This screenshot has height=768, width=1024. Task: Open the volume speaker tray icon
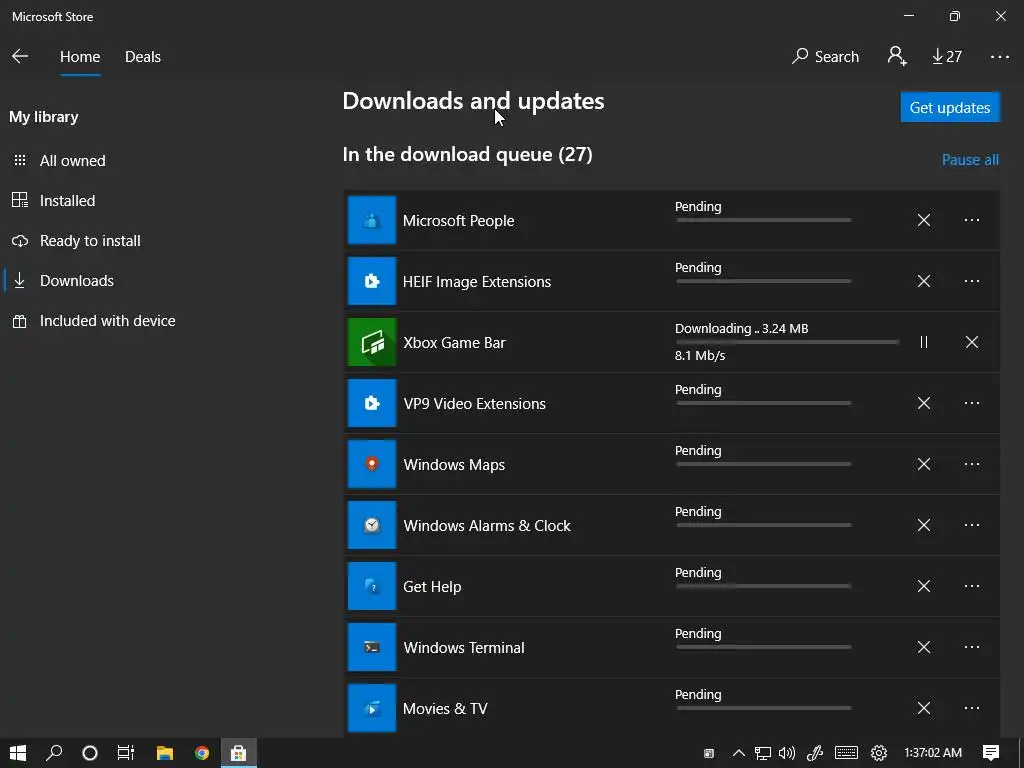tap(787, 753)
